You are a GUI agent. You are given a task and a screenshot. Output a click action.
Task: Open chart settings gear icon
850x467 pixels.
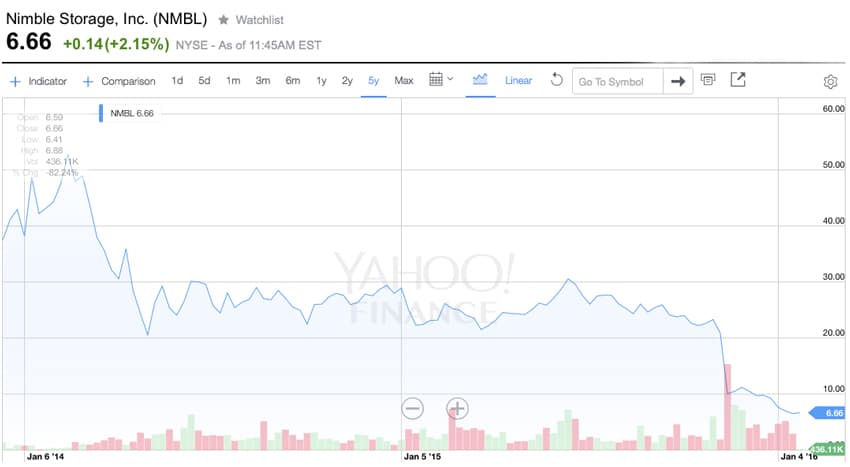pos(830,82)
